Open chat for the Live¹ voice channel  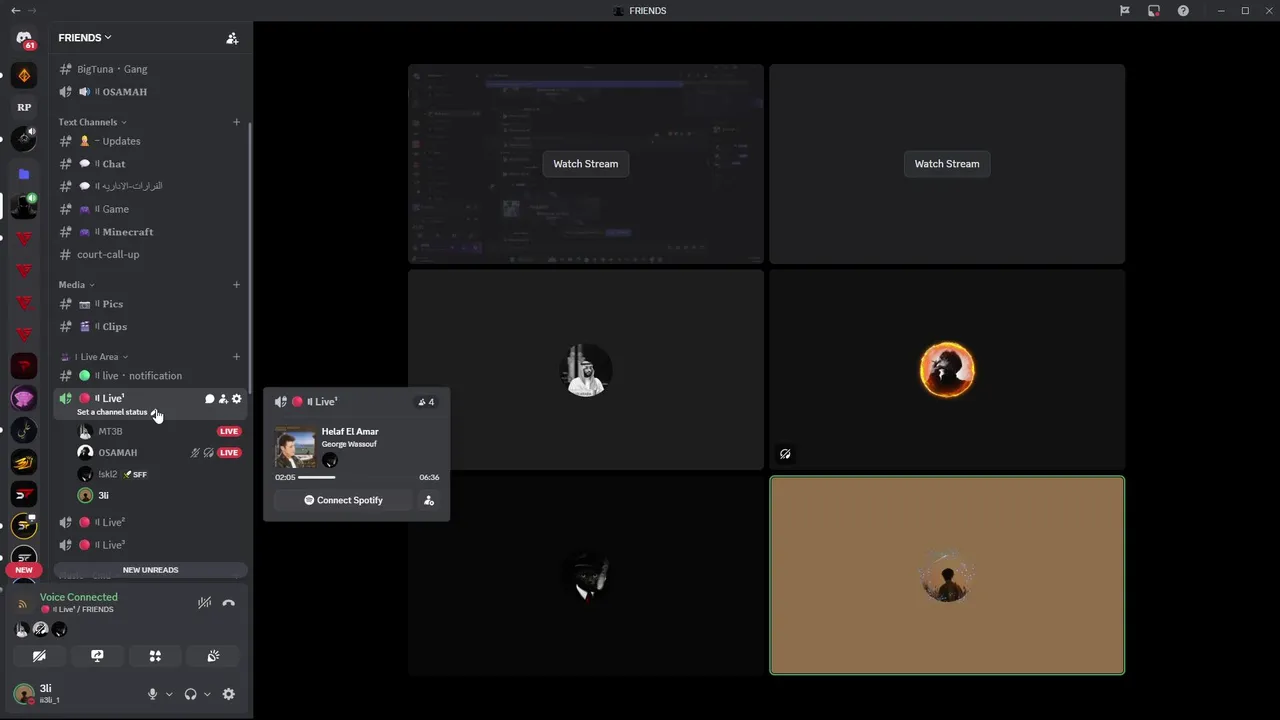[209, 399]
